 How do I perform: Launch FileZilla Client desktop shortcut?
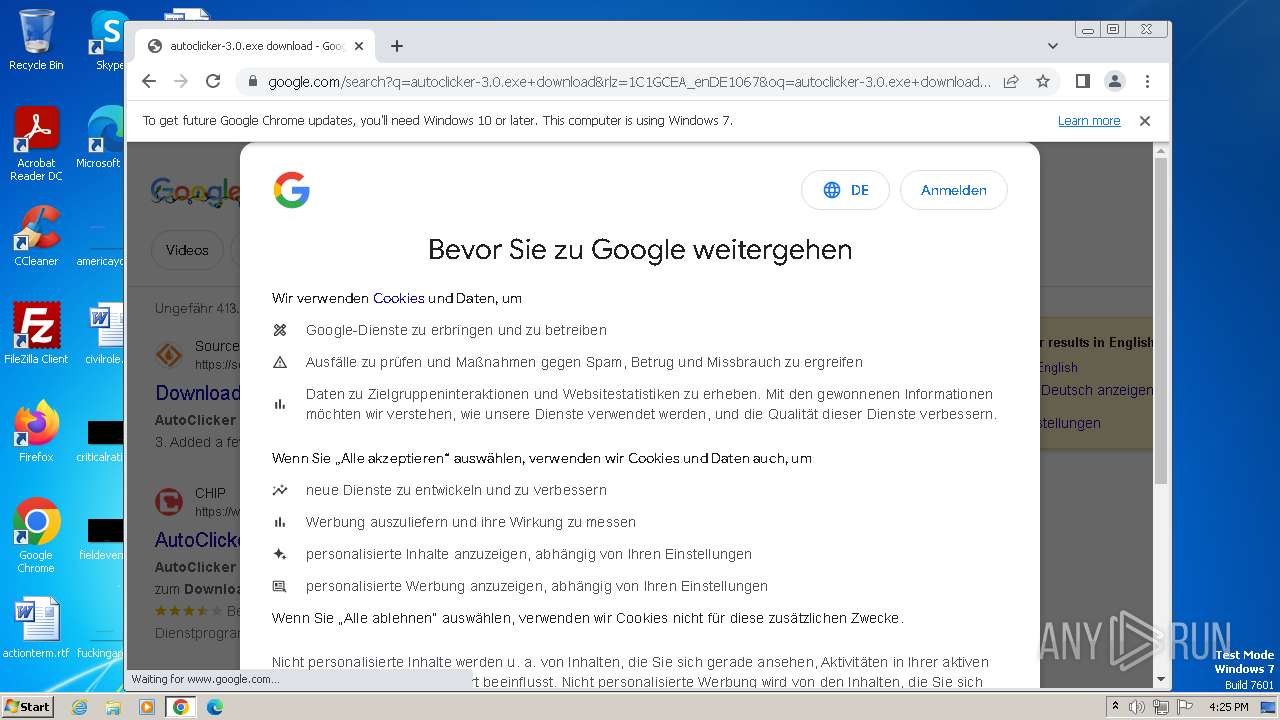[36, 333]
